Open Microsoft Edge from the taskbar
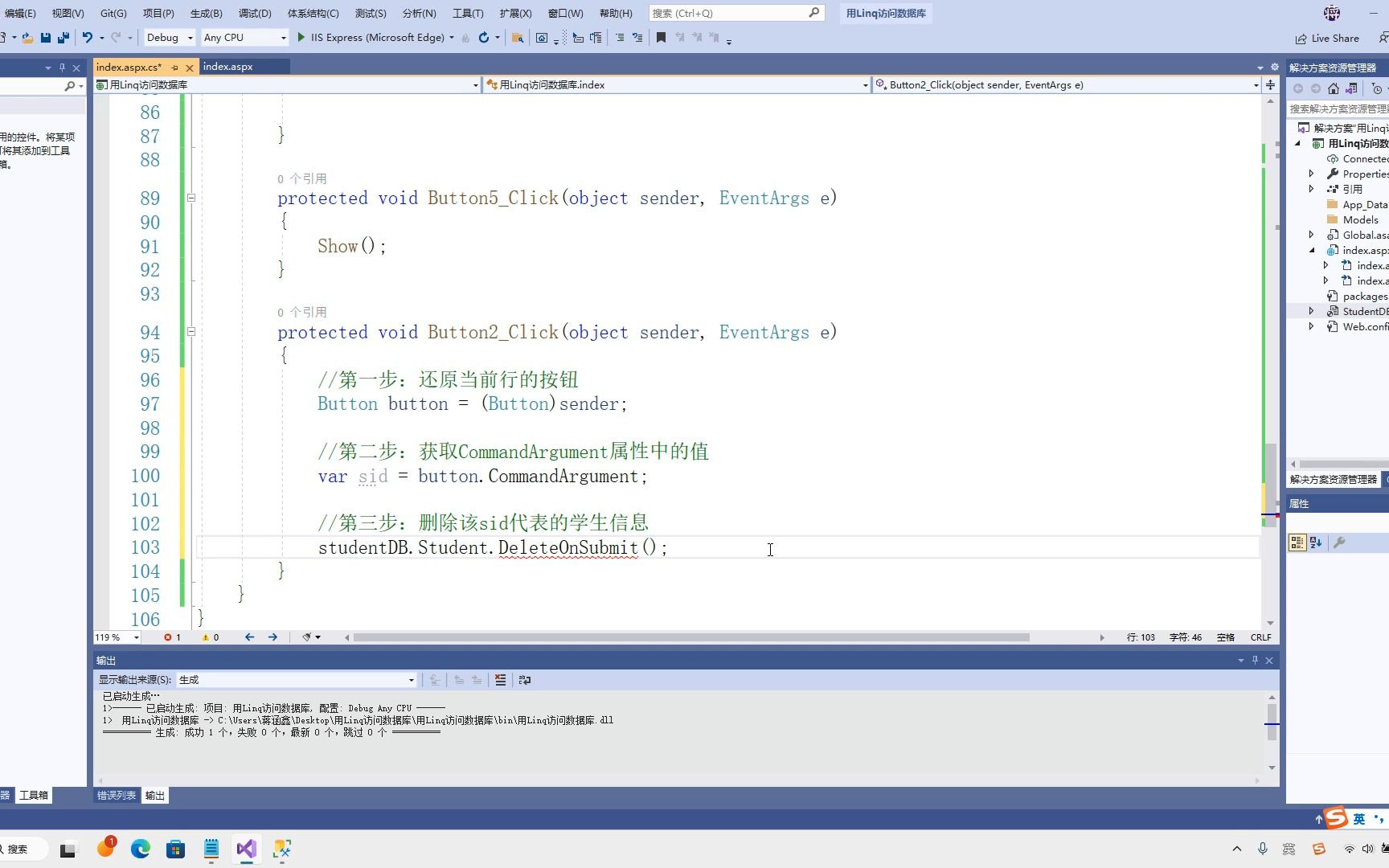1389x868 pixels. pos(141,849)
